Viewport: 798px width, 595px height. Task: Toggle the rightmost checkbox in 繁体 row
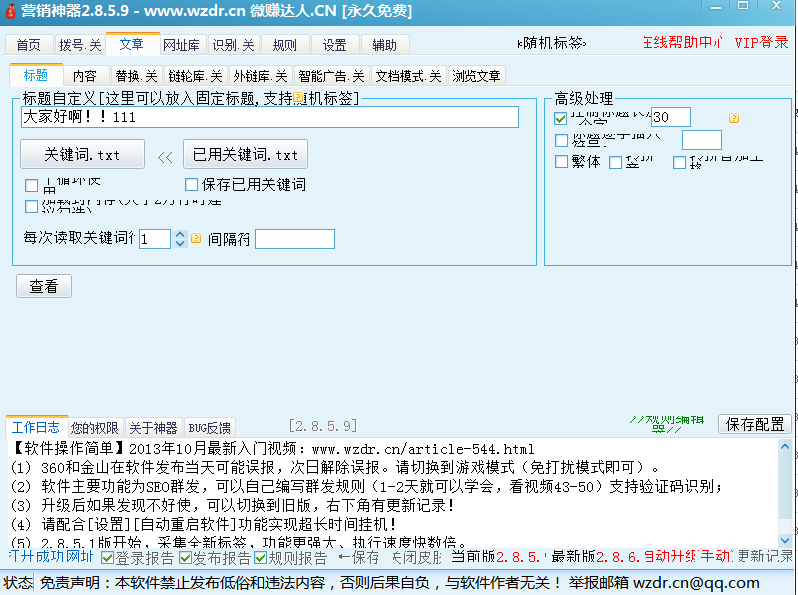679,162
